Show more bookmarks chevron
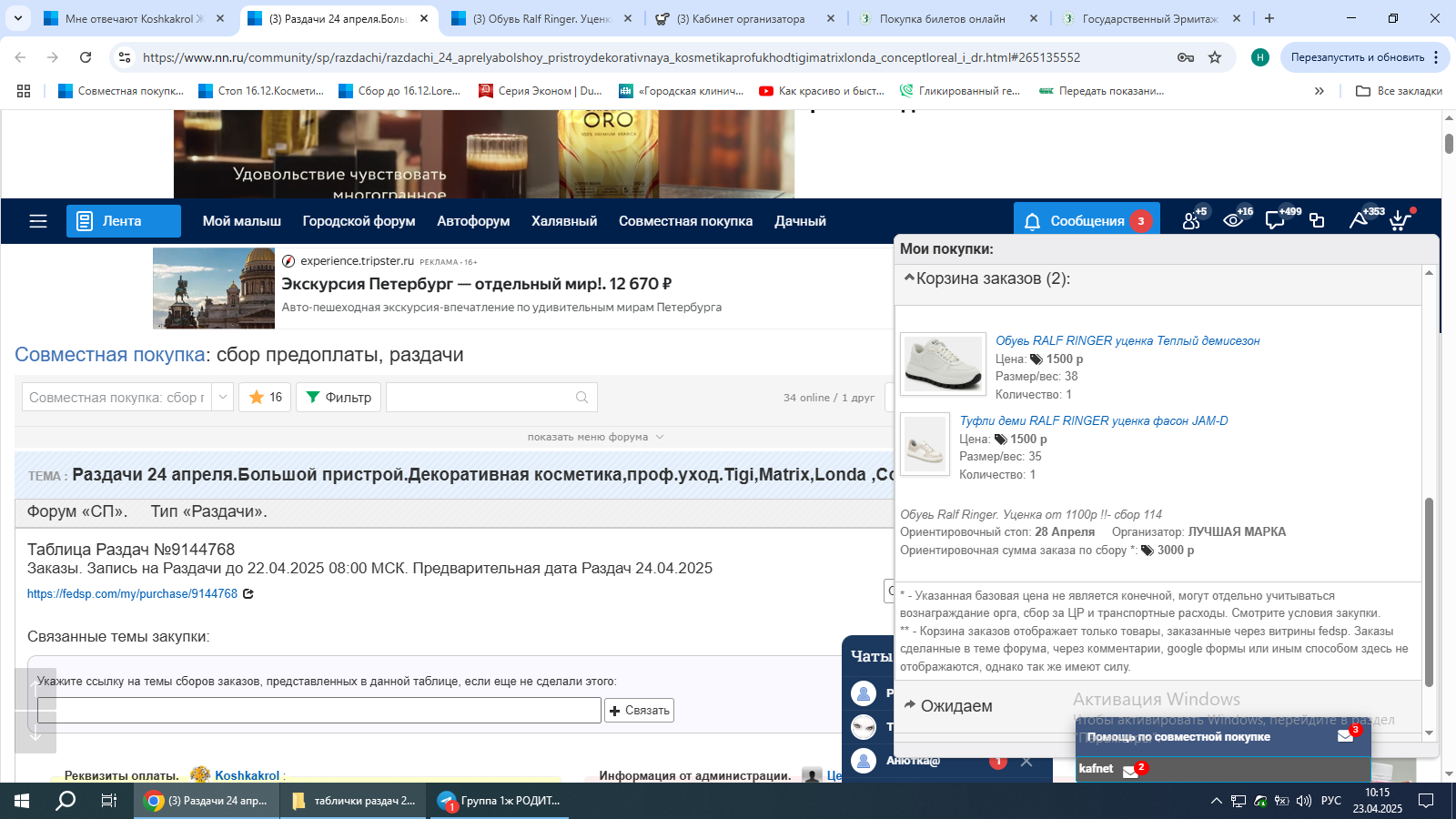 pyautogui.click(x=1319, y=91)
